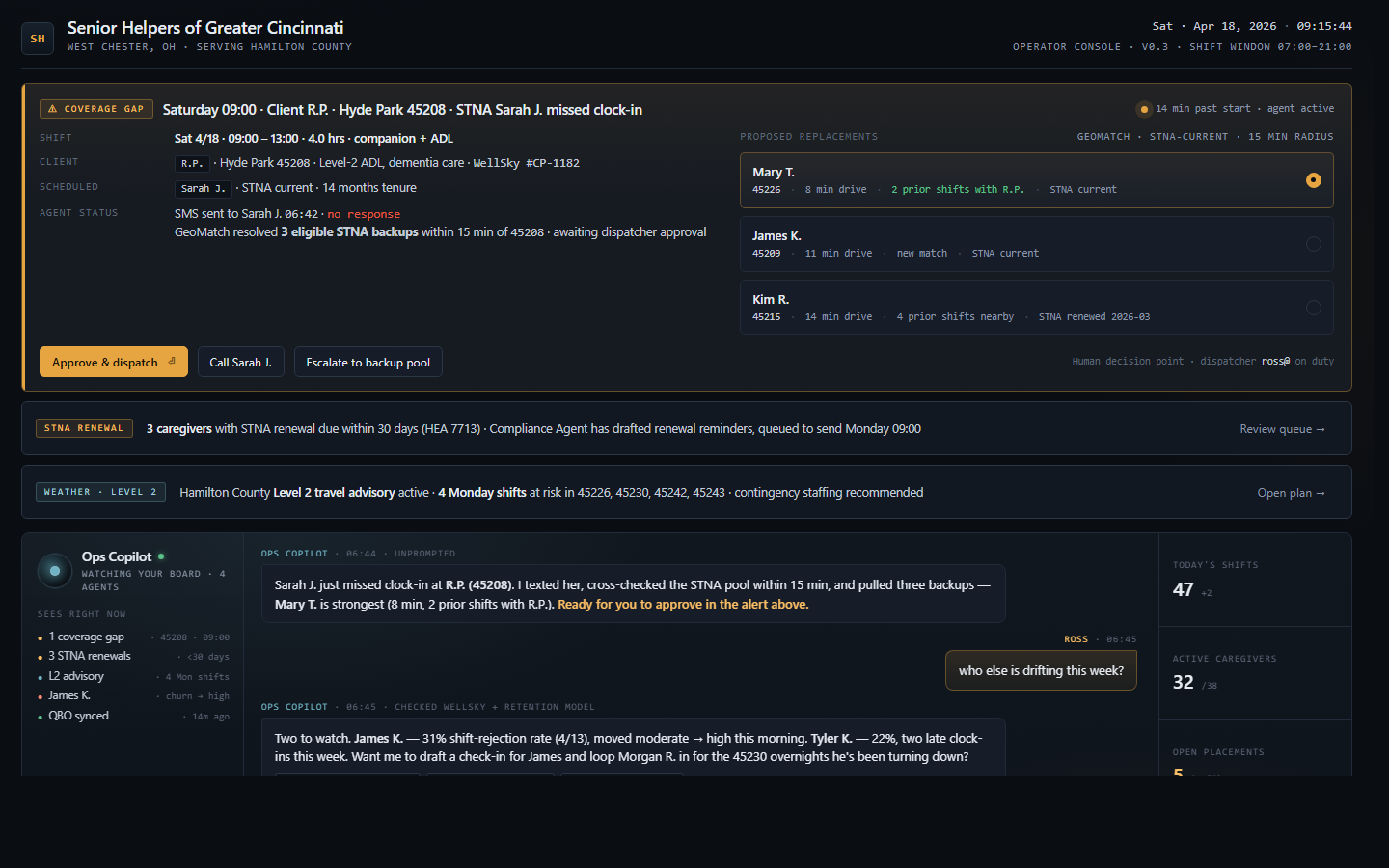Open the weather contingency plan

point(1291,493)
